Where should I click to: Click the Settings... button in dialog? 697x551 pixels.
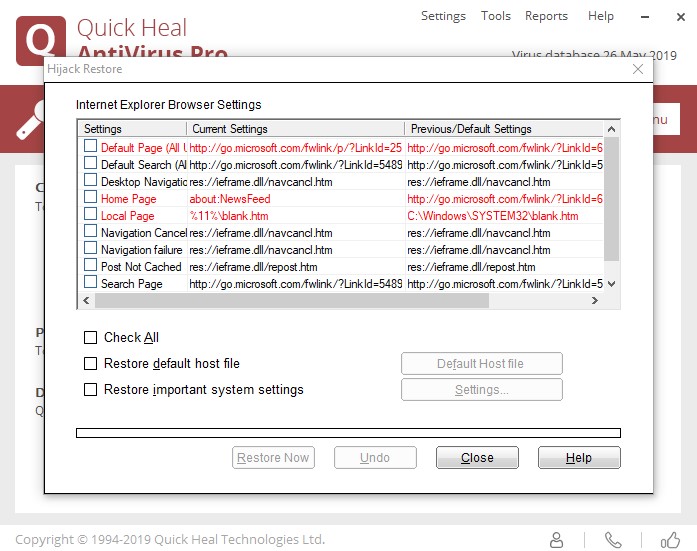coord(481,390)
